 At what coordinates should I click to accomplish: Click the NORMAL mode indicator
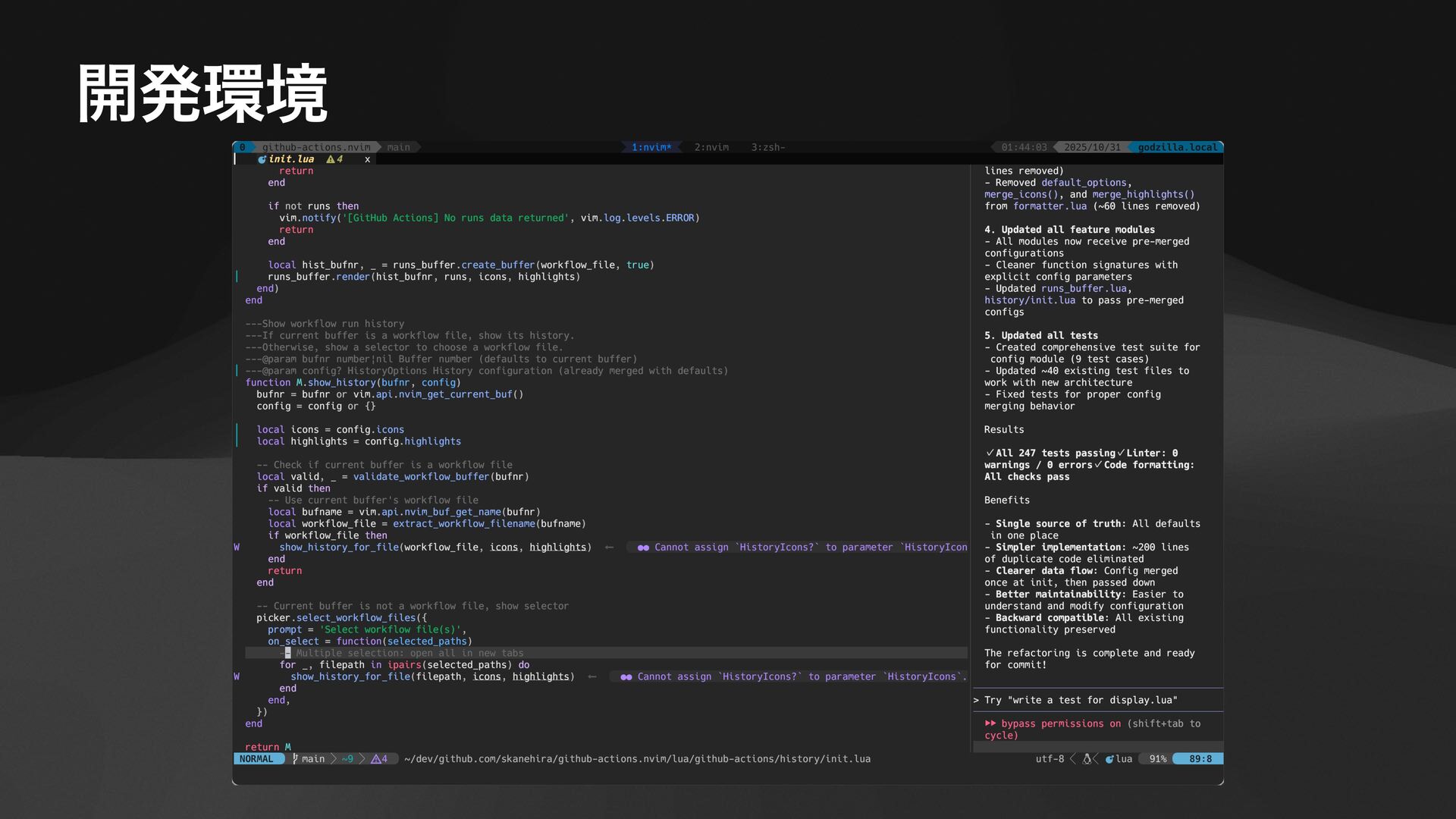[256, 759]
